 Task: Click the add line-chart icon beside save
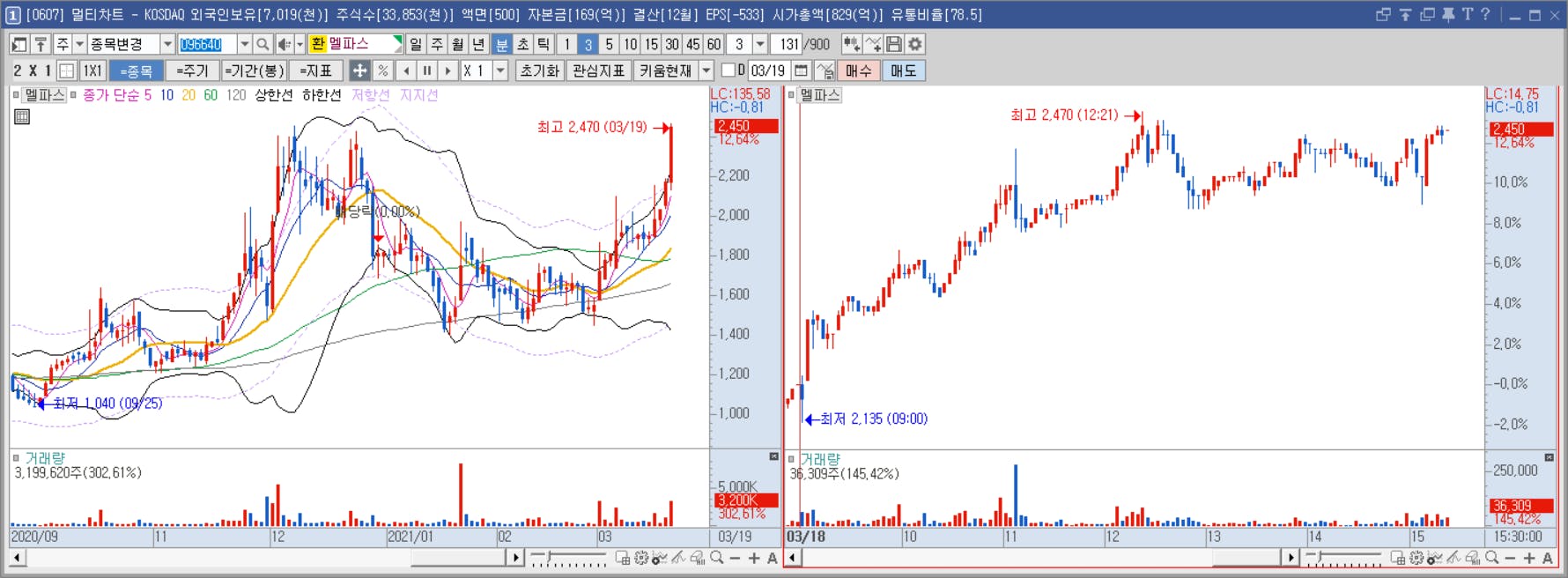pos(872,44)
